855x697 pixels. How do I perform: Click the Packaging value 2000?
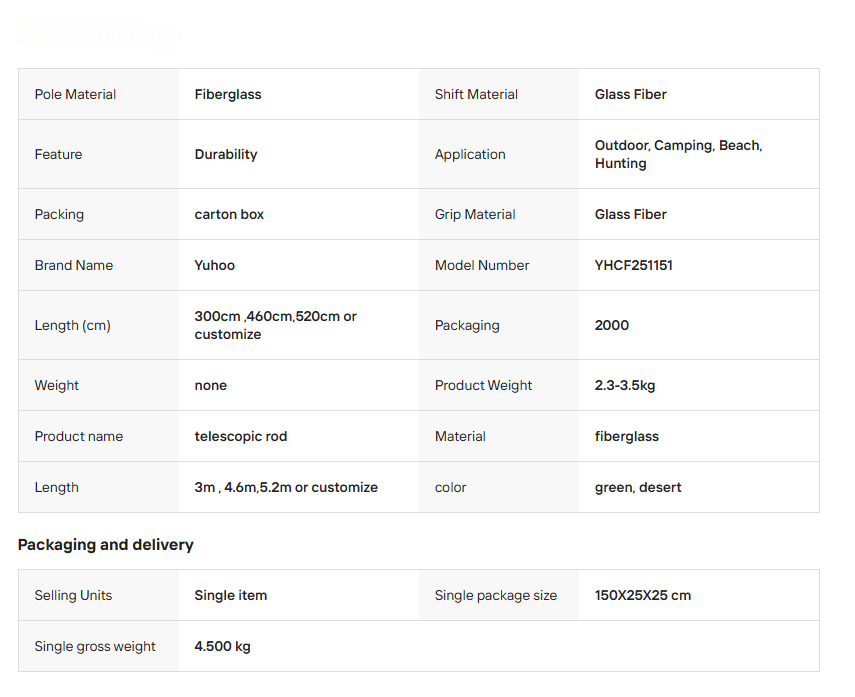pyautogui.click(x=612, y=325)
